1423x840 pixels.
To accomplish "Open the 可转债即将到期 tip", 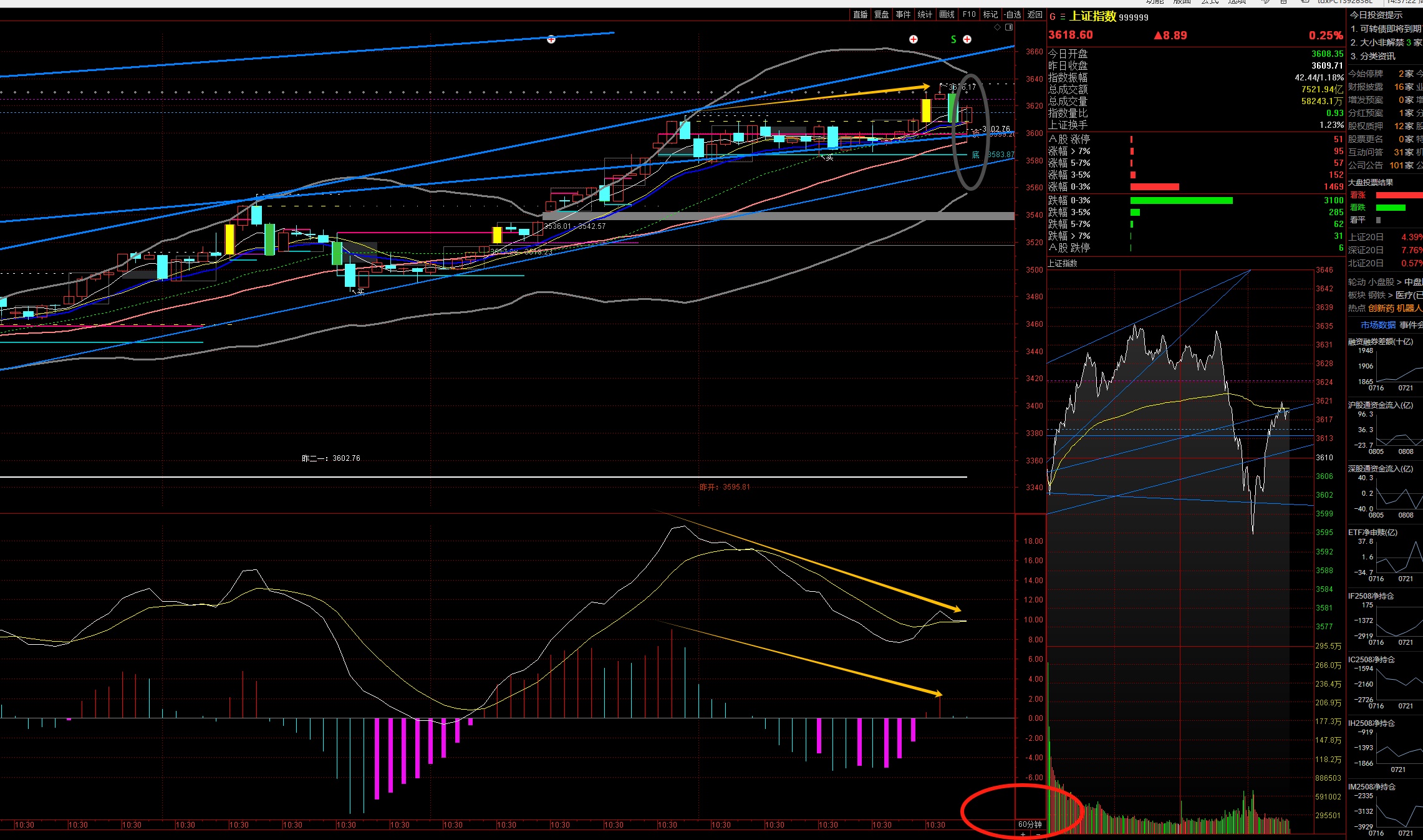I will pos(1387,29).
